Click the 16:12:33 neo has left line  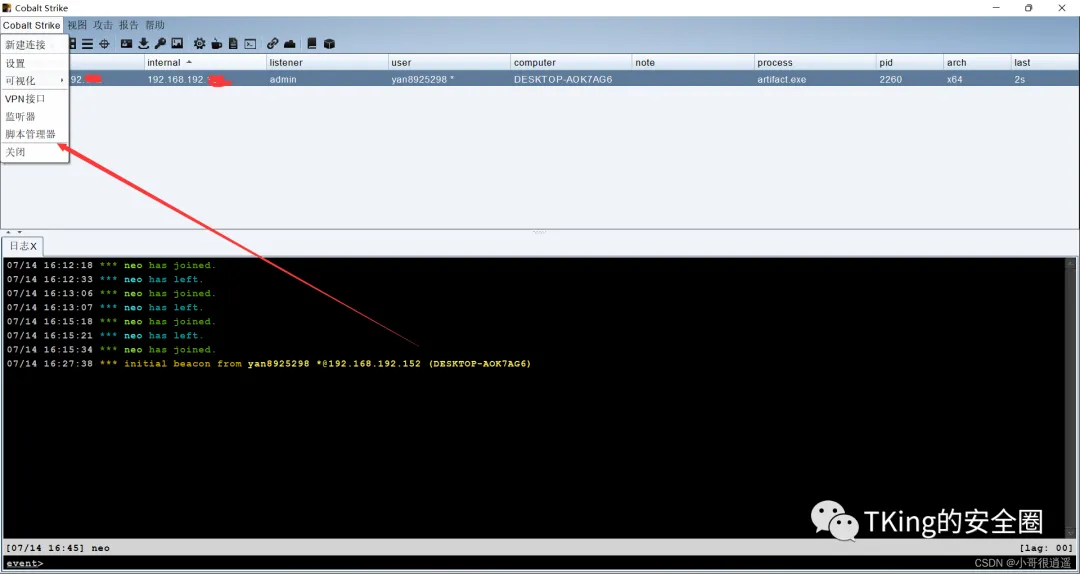(105, 279)
